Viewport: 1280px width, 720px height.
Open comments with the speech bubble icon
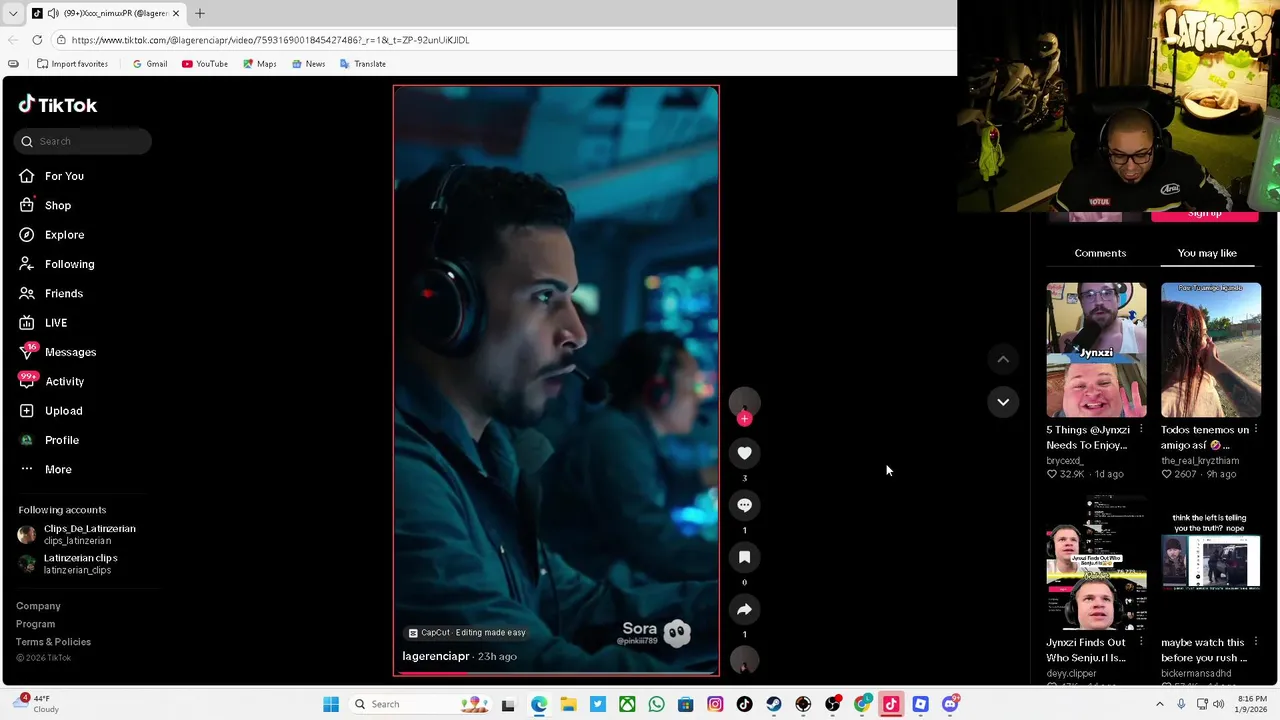coord(744,505)
